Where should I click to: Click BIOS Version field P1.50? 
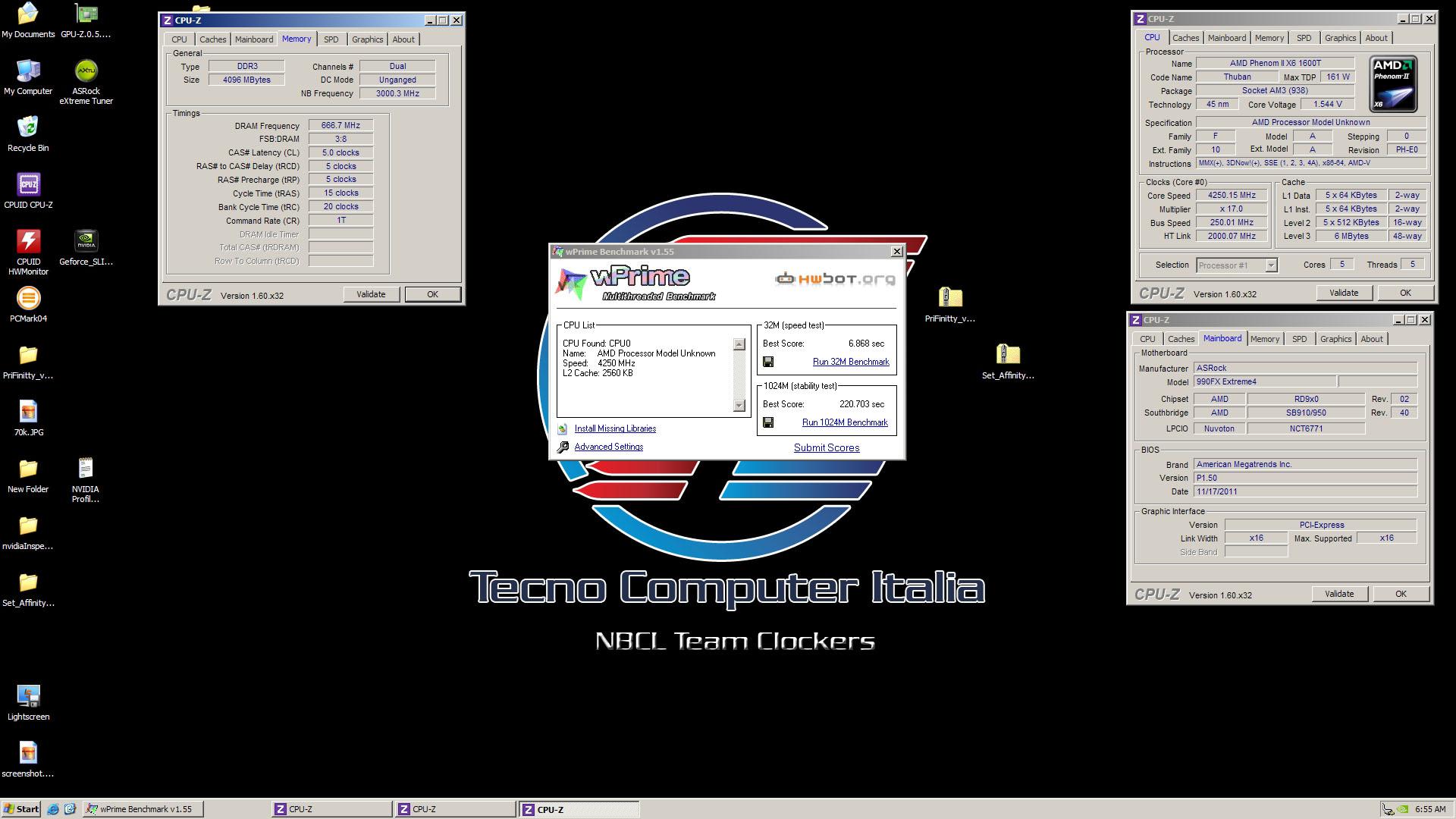pyautogui.click(x=1305, y=479)
